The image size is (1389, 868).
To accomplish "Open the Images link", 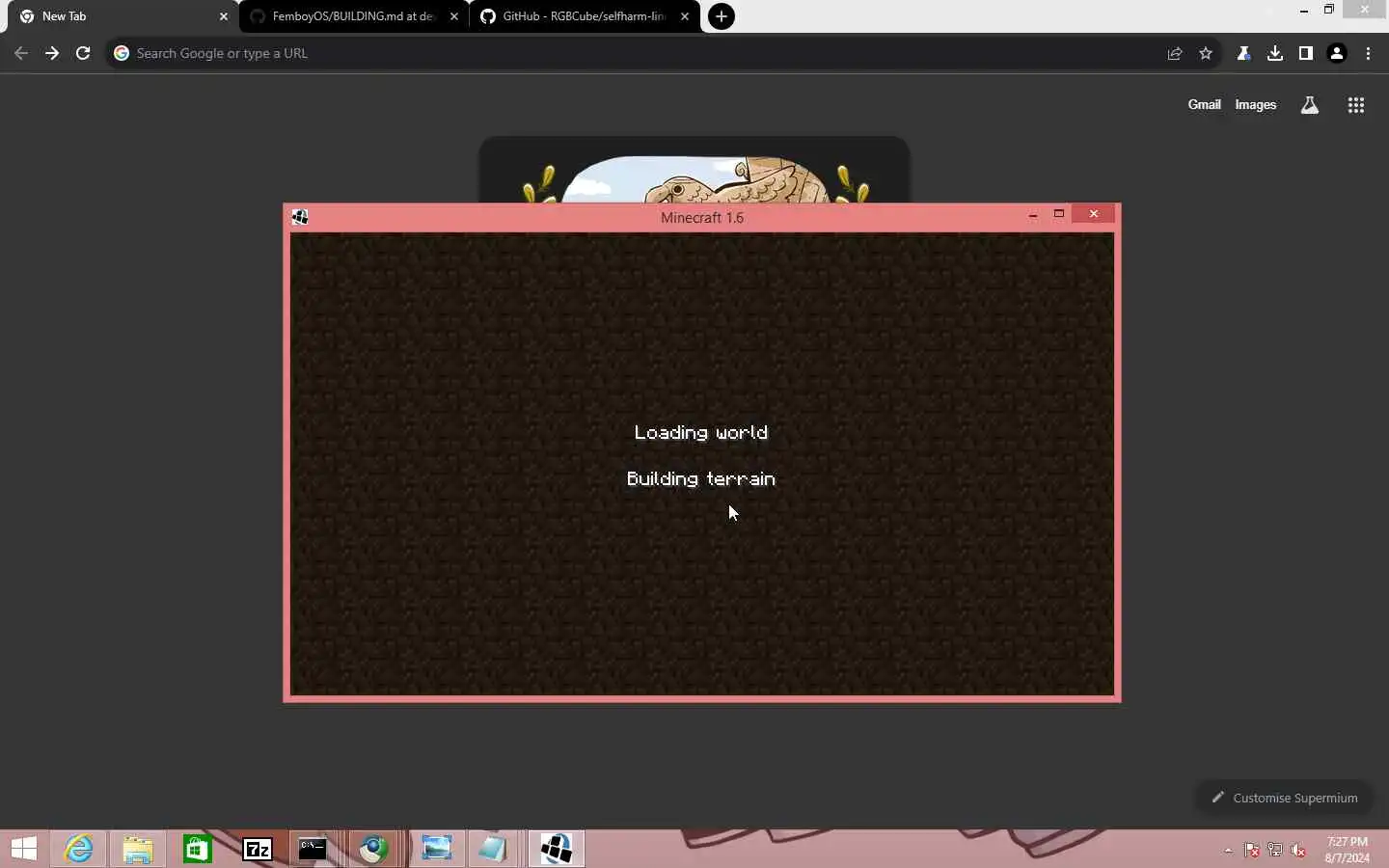I will pos(1256,105).
